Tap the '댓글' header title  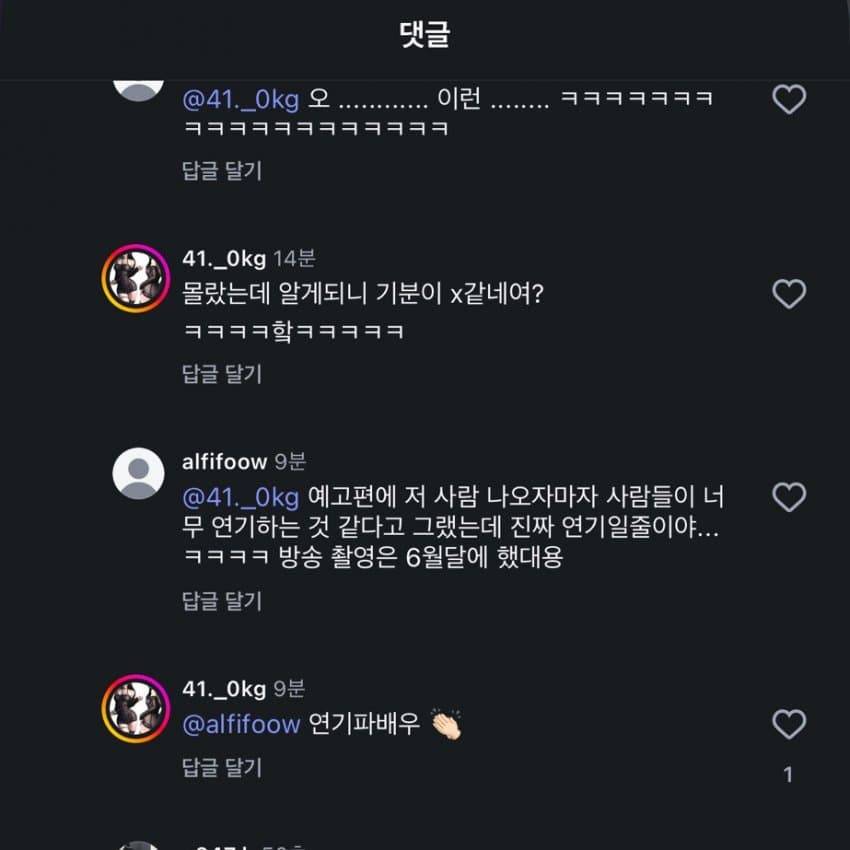424,35
